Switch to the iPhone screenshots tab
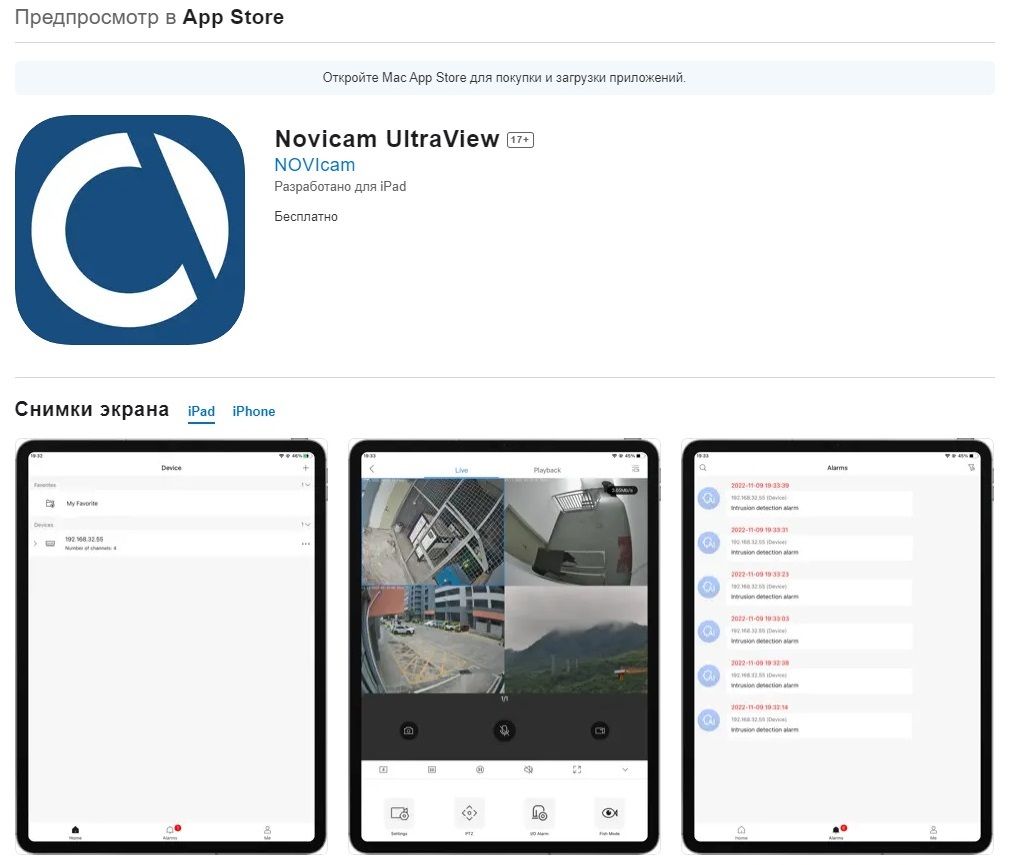 pos(254,412)
